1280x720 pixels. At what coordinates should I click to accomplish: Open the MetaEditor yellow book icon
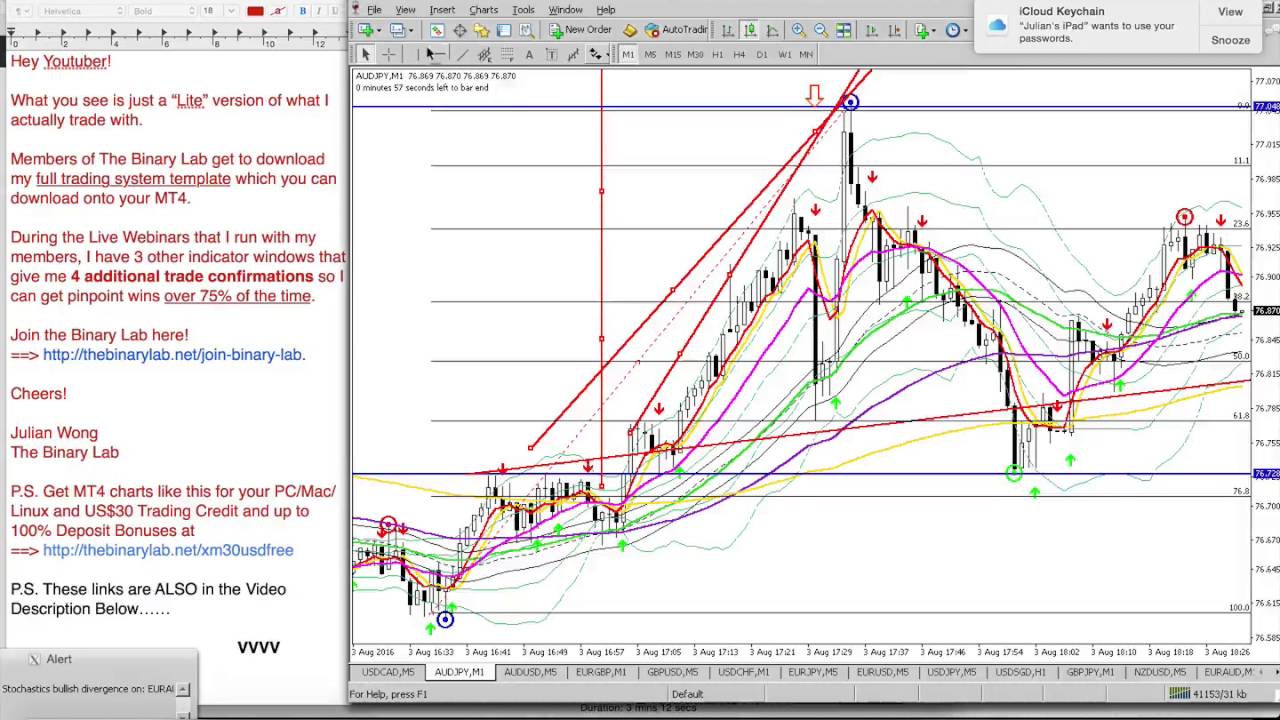[x=630, y=30]
